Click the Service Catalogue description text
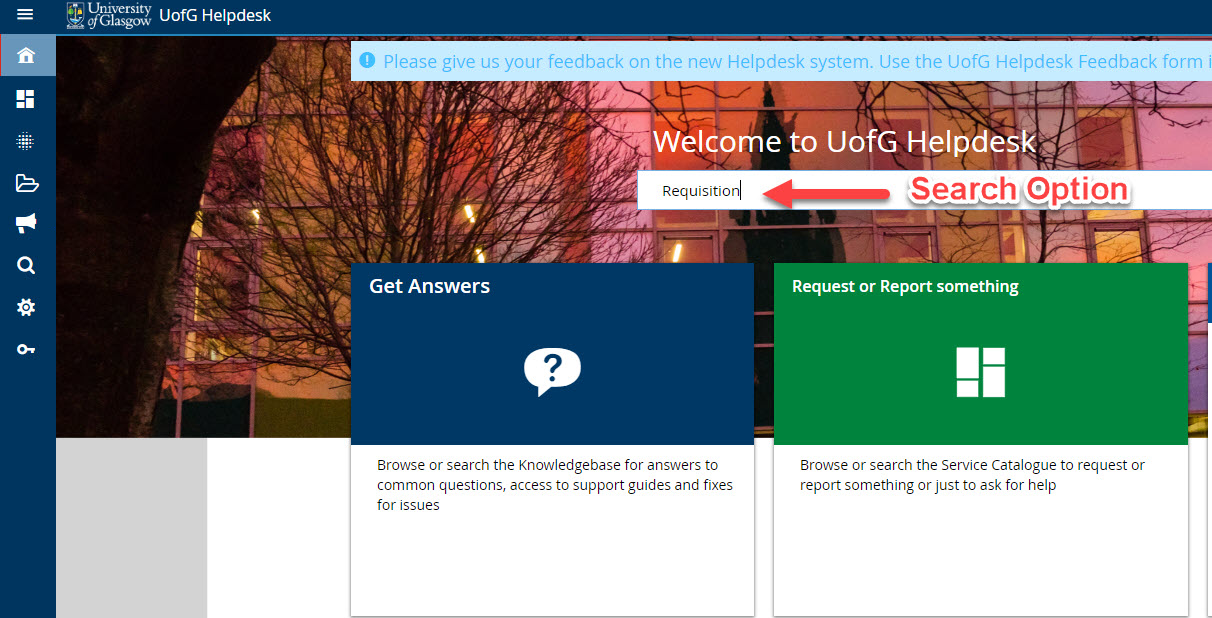This screenshot has height=618, width=1212. click(x=972, y=475)
